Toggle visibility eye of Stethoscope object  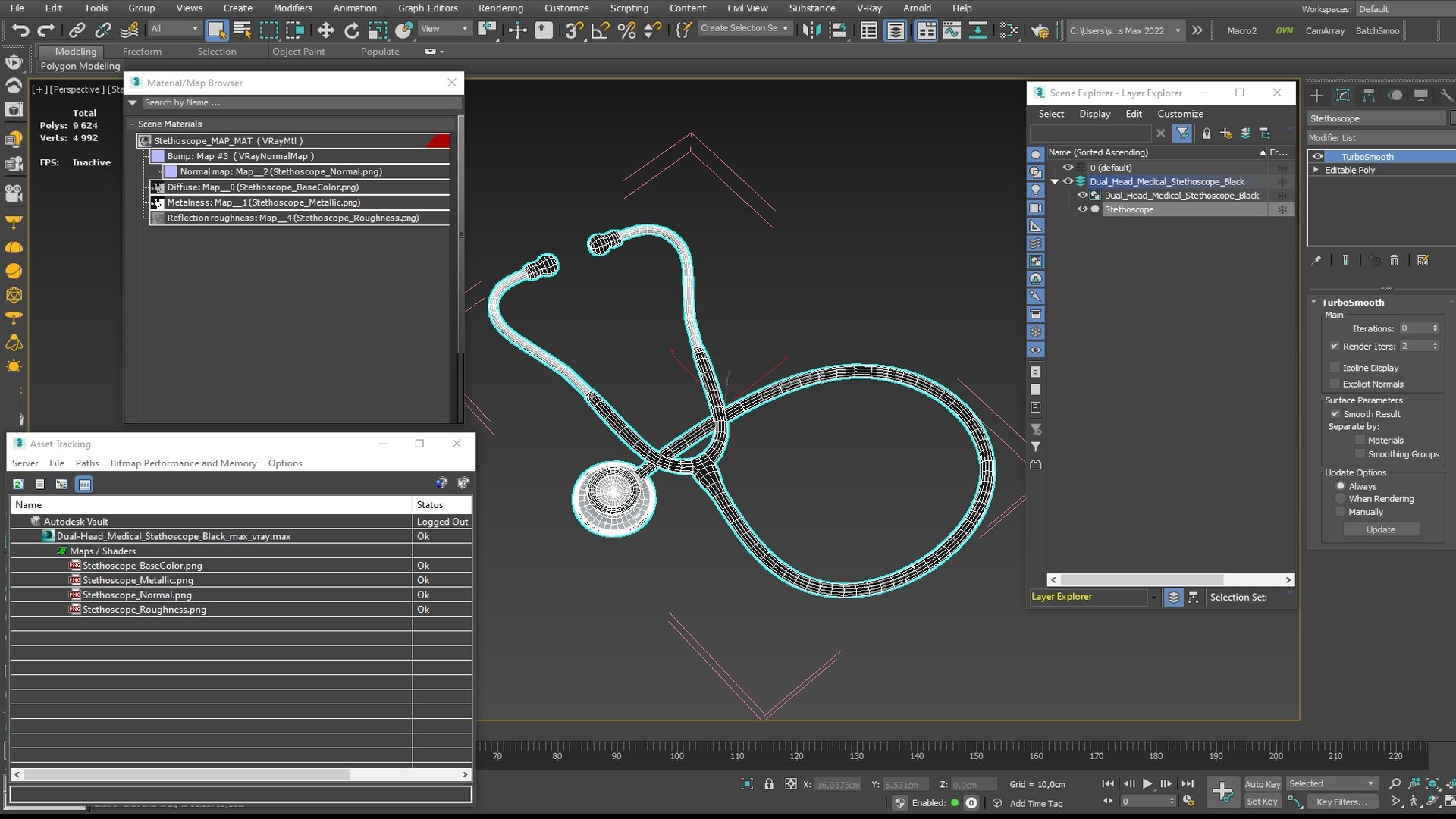[1082, 209]
